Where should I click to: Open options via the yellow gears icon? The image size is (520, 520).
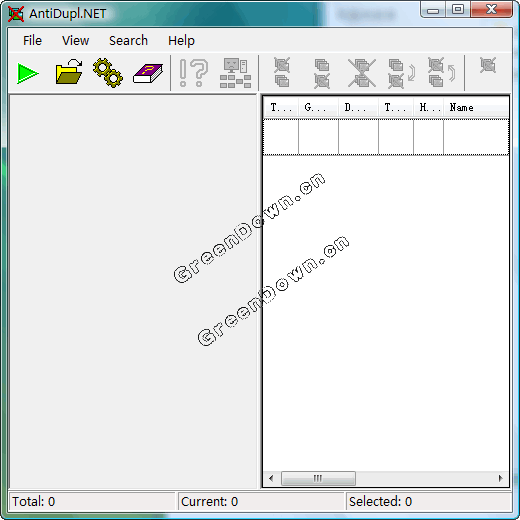tap(108, 72)
